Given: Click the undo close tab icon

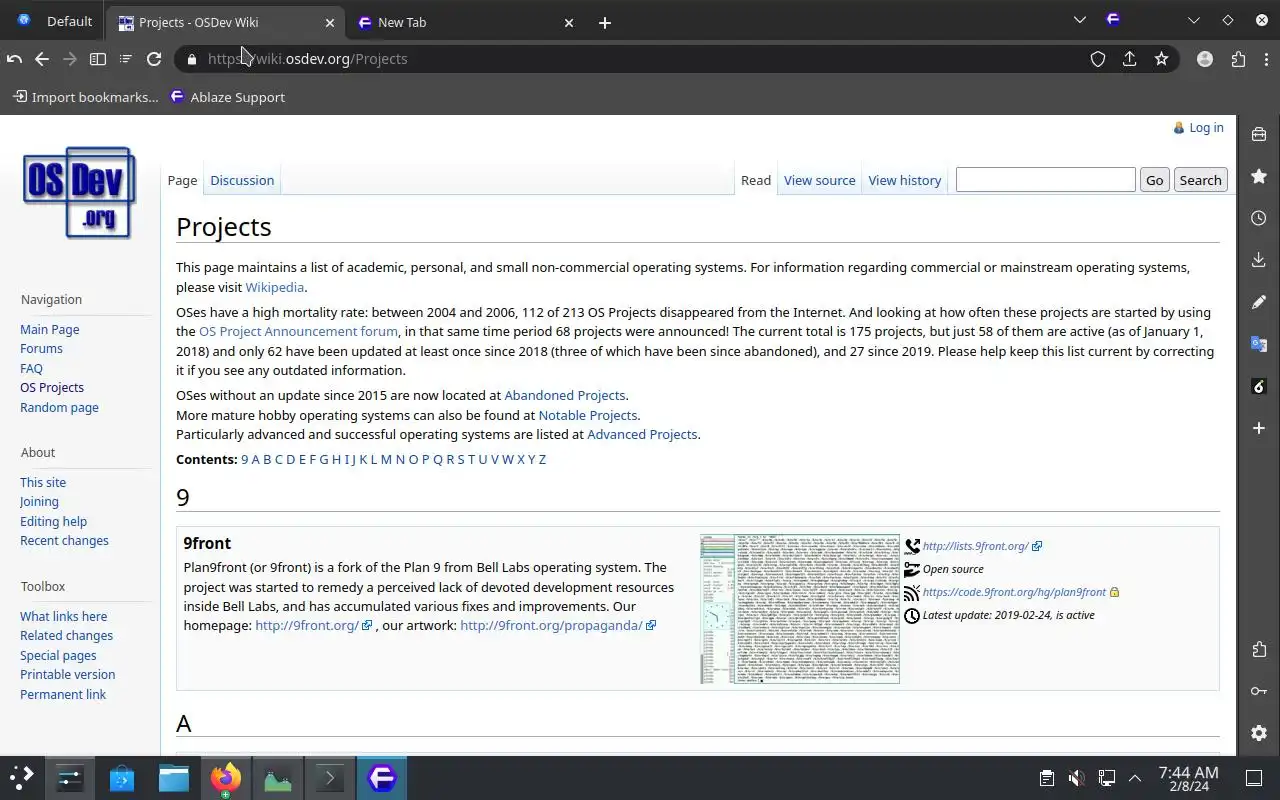Looking at the screenshot, I should pos(14,59).
